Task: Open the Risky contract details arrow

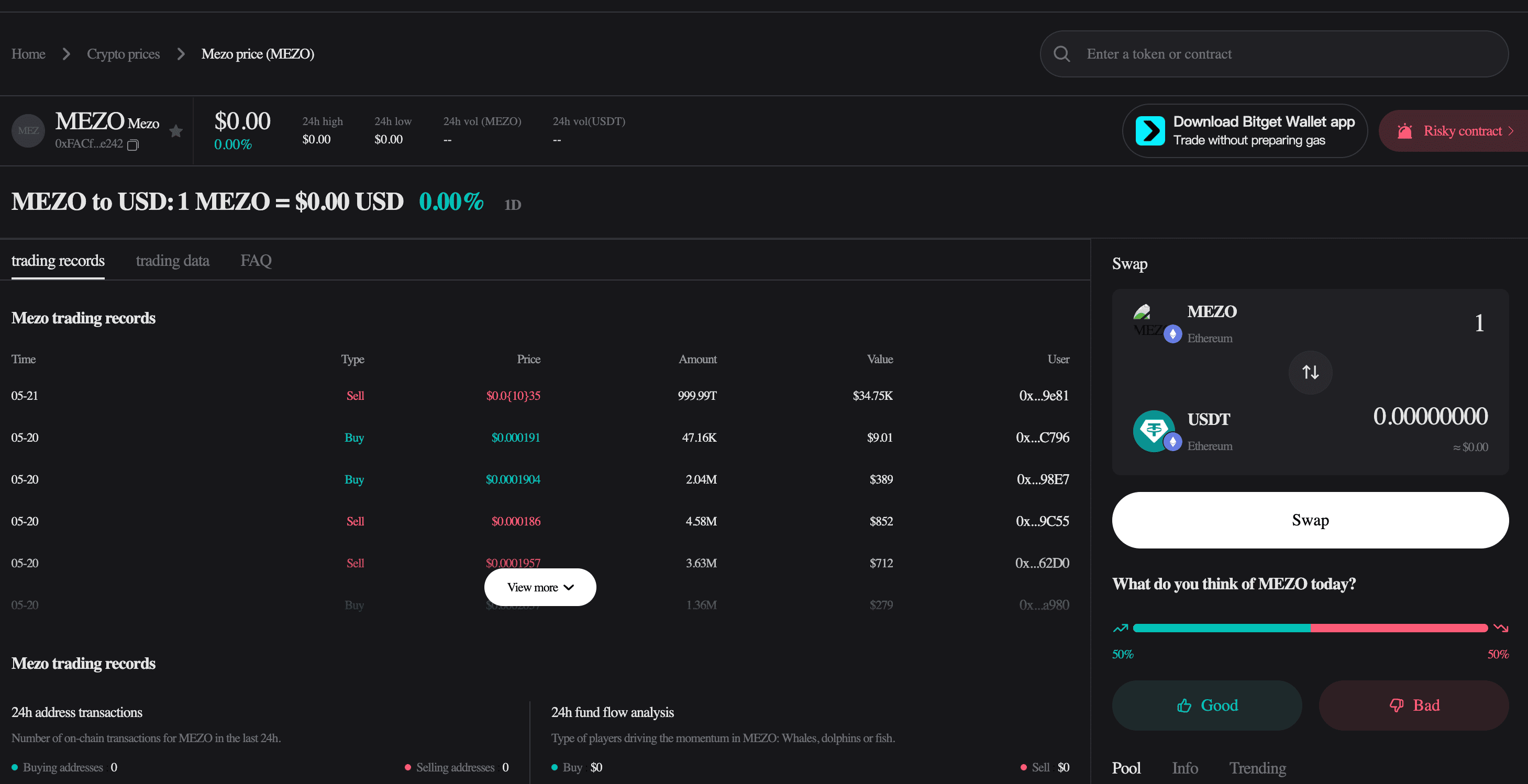Action: pyautogui.click(x=1510, y=131)
